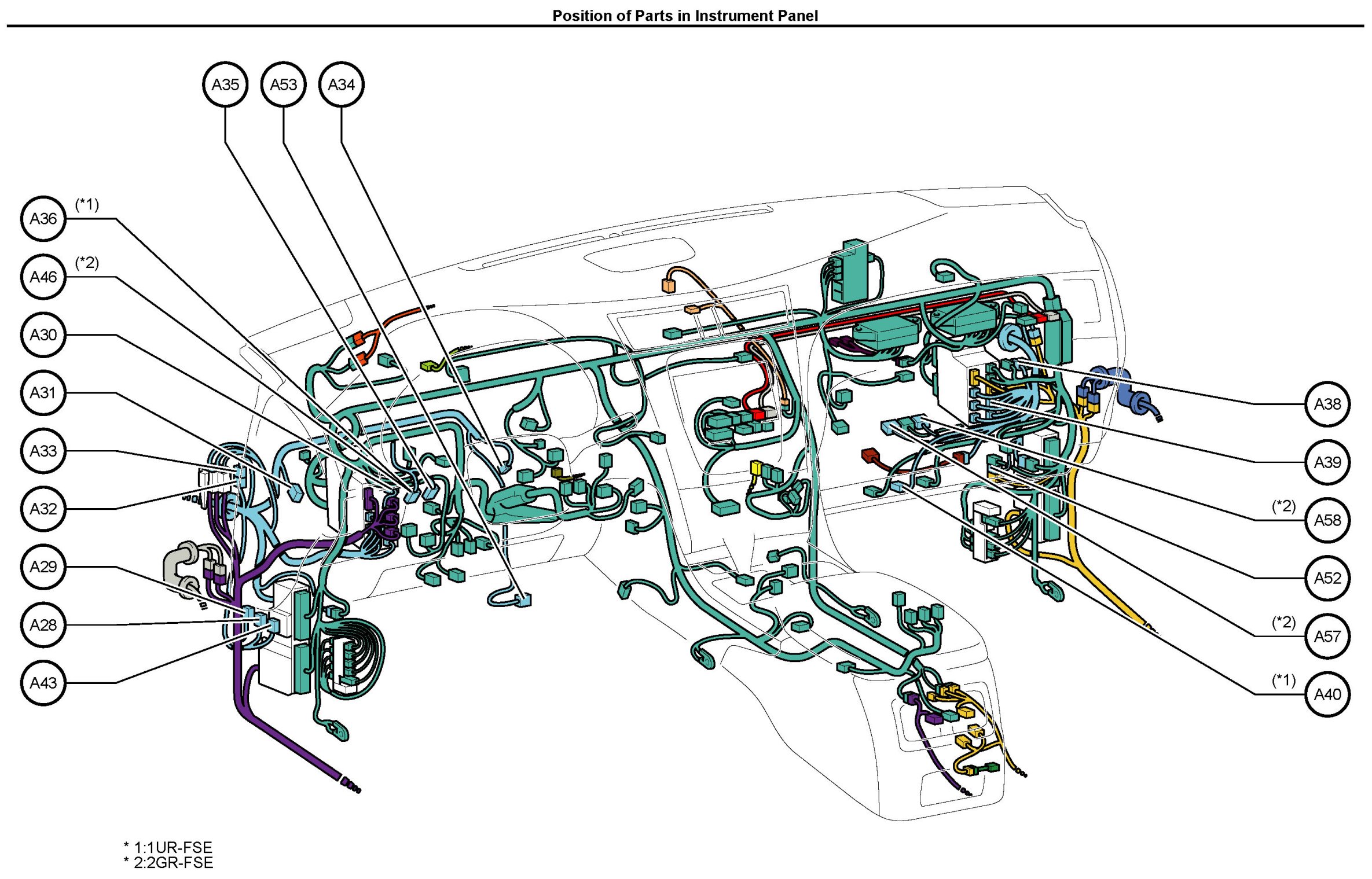This screenshot has width=1372, height=879.
Task: Select the A33 connector circle
Action: point(43,450)
